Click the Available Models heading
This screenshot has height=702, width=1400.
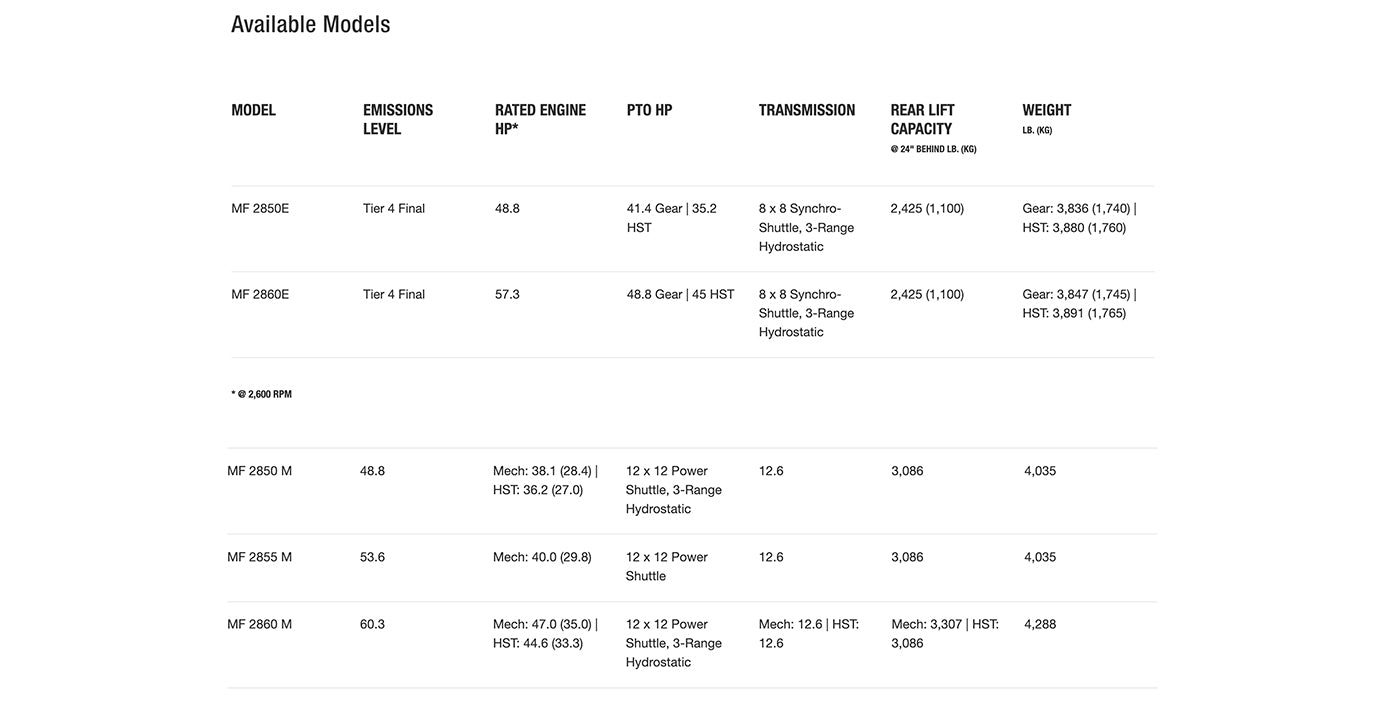pyautogui.click(x=310, y=24)
